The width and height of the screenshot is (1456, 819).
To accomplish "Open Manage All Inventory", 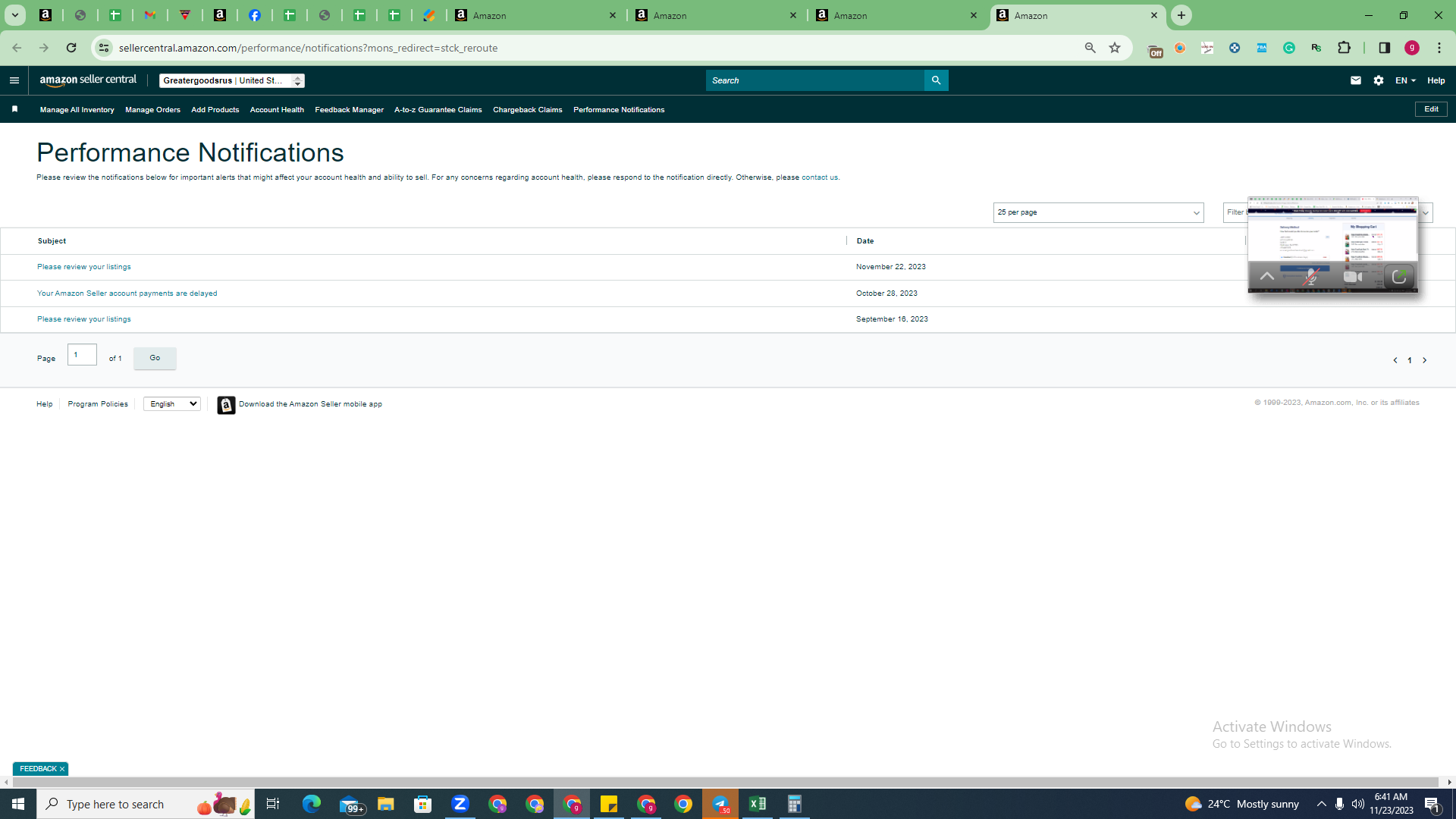I will click(77, 110).
